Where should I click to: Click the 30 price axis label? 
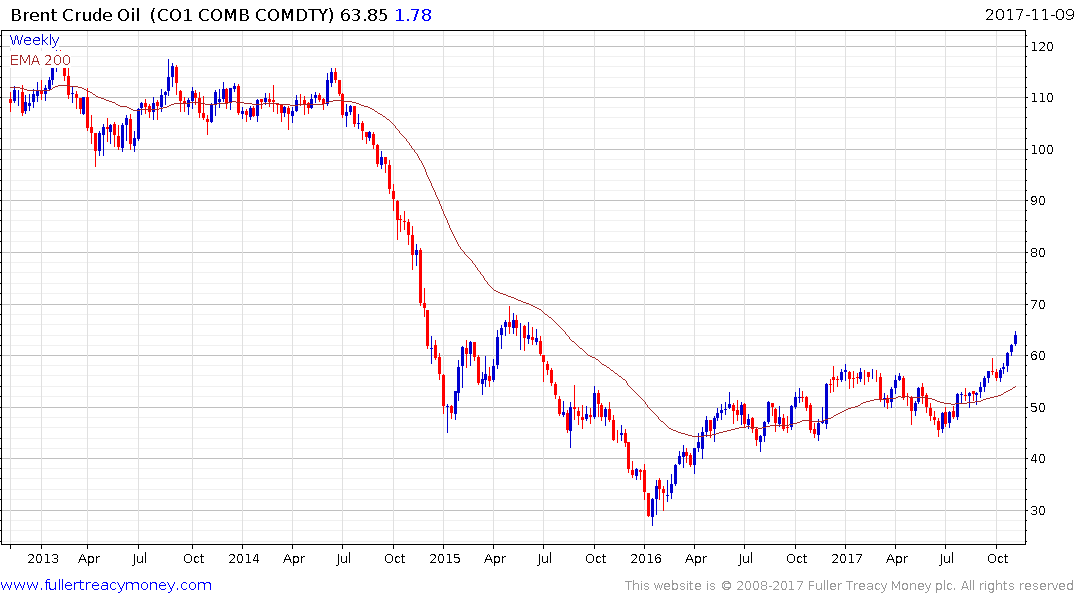1038,511
